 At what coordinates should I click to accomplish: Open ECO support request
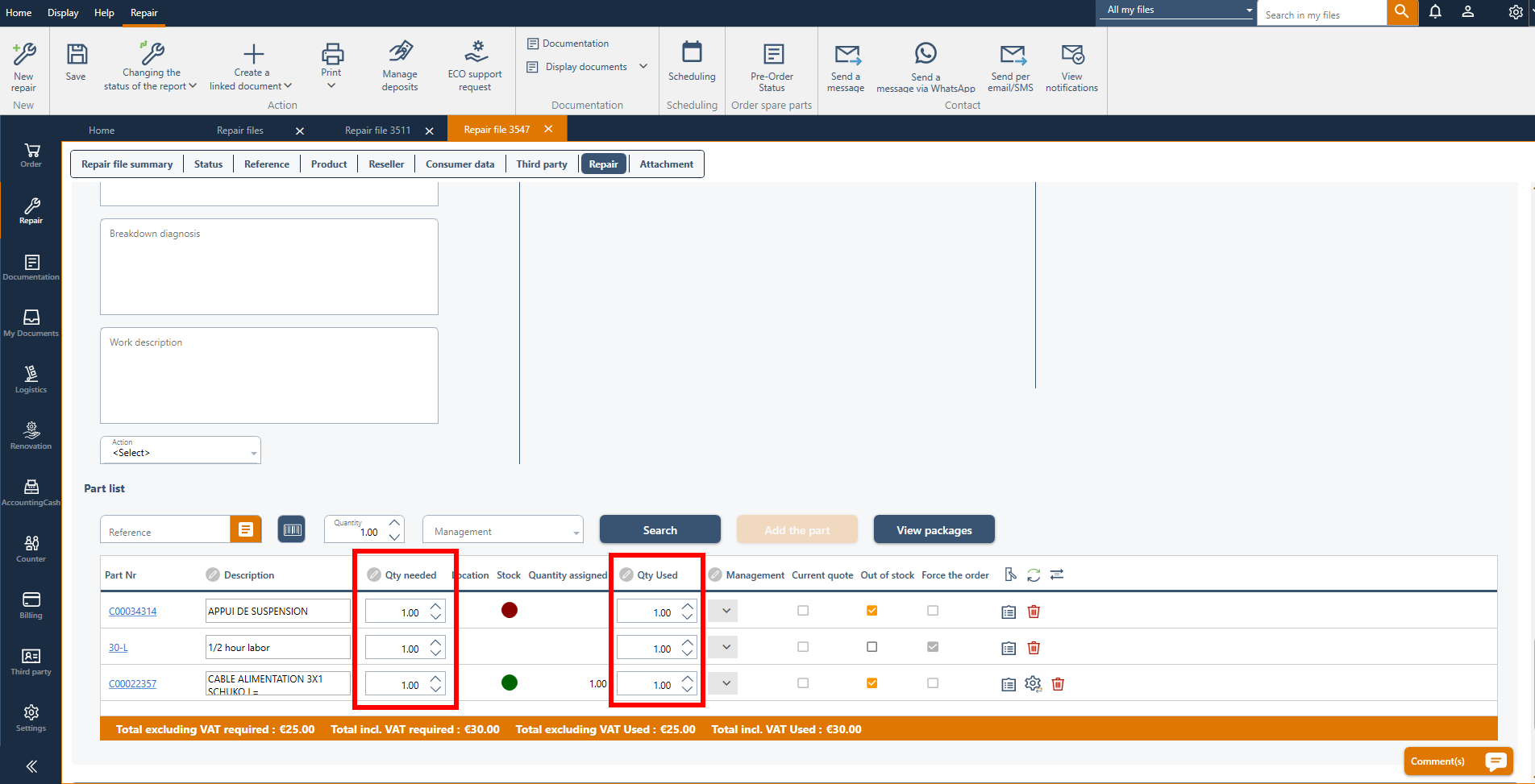(x=475, y=66)
